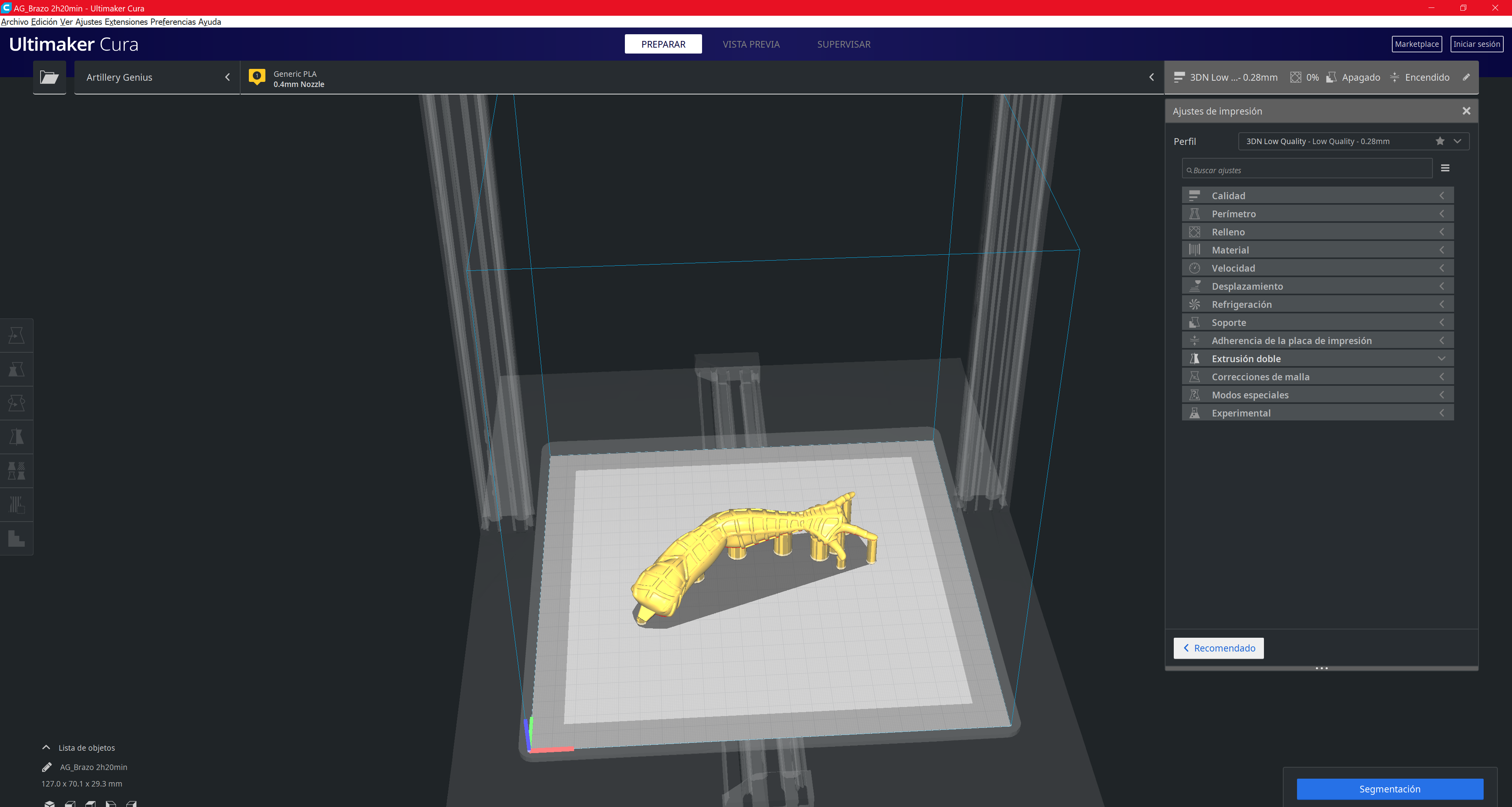1512x807 pixels.
Task: Select the Rotate tool in left toolbar
Action: [17, 403]
